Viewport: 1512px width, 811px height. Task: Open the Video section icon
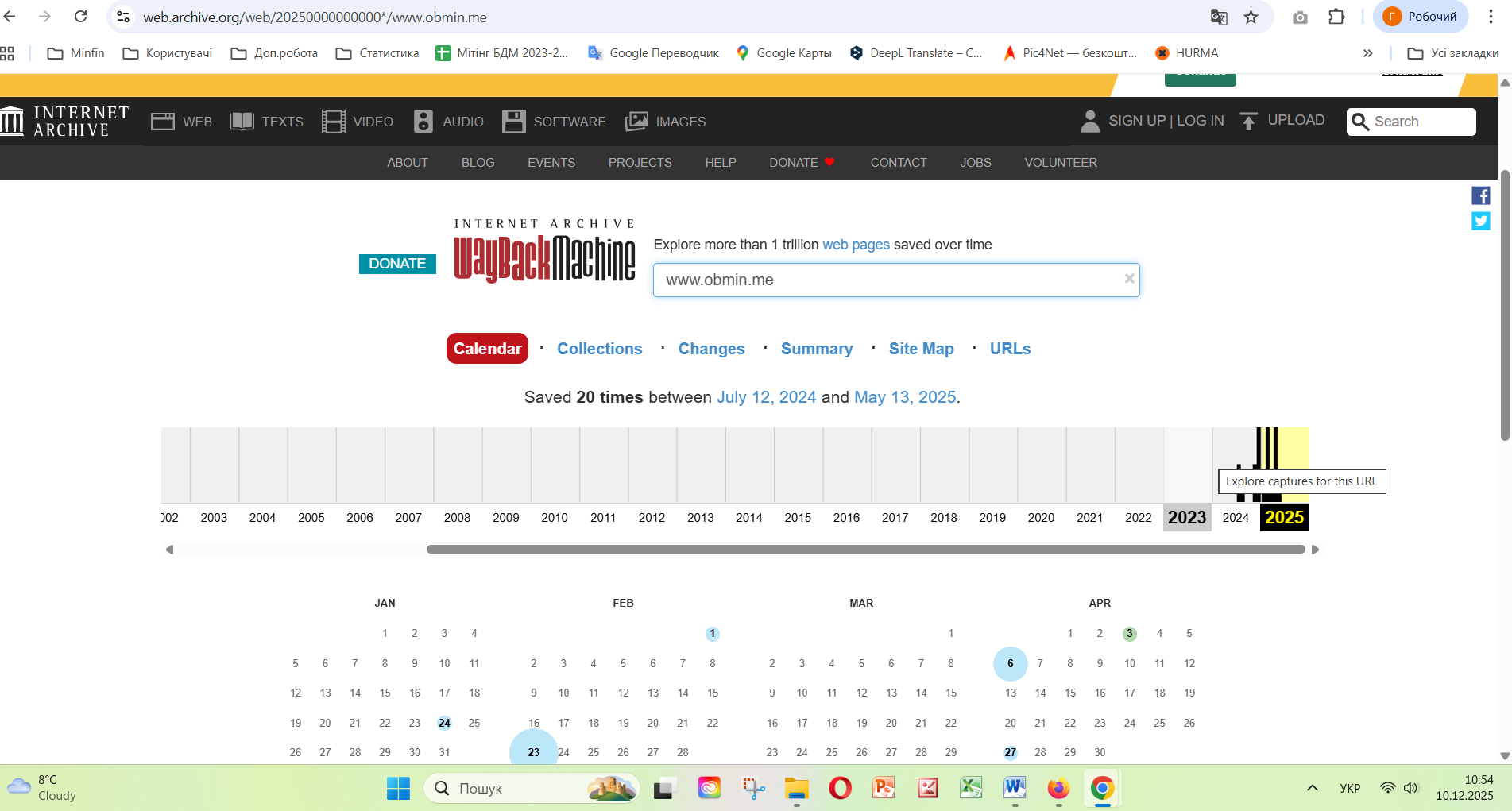[x=333, y=122]
